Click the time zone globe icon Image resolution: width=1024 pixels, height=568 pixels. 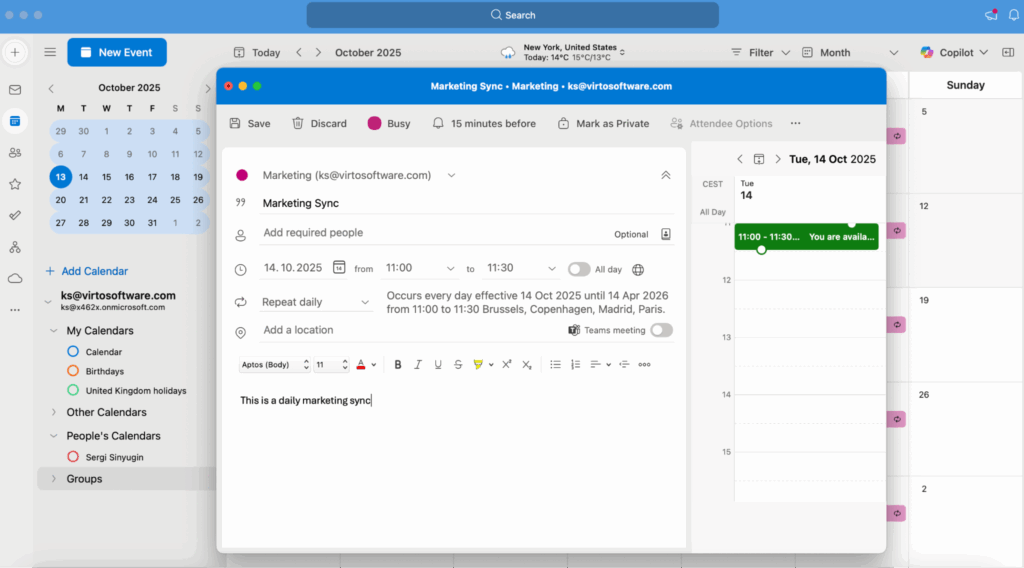[x=638, y=270]
